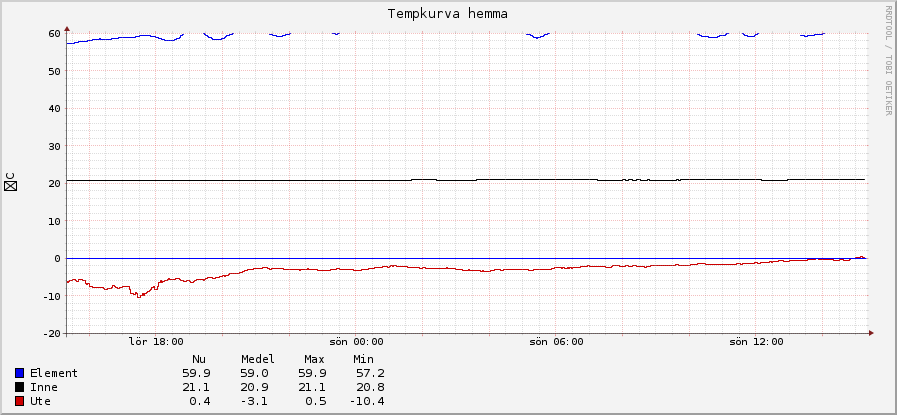
Task: Click the red arrow at the x-axis end
Action: [870, 333]
